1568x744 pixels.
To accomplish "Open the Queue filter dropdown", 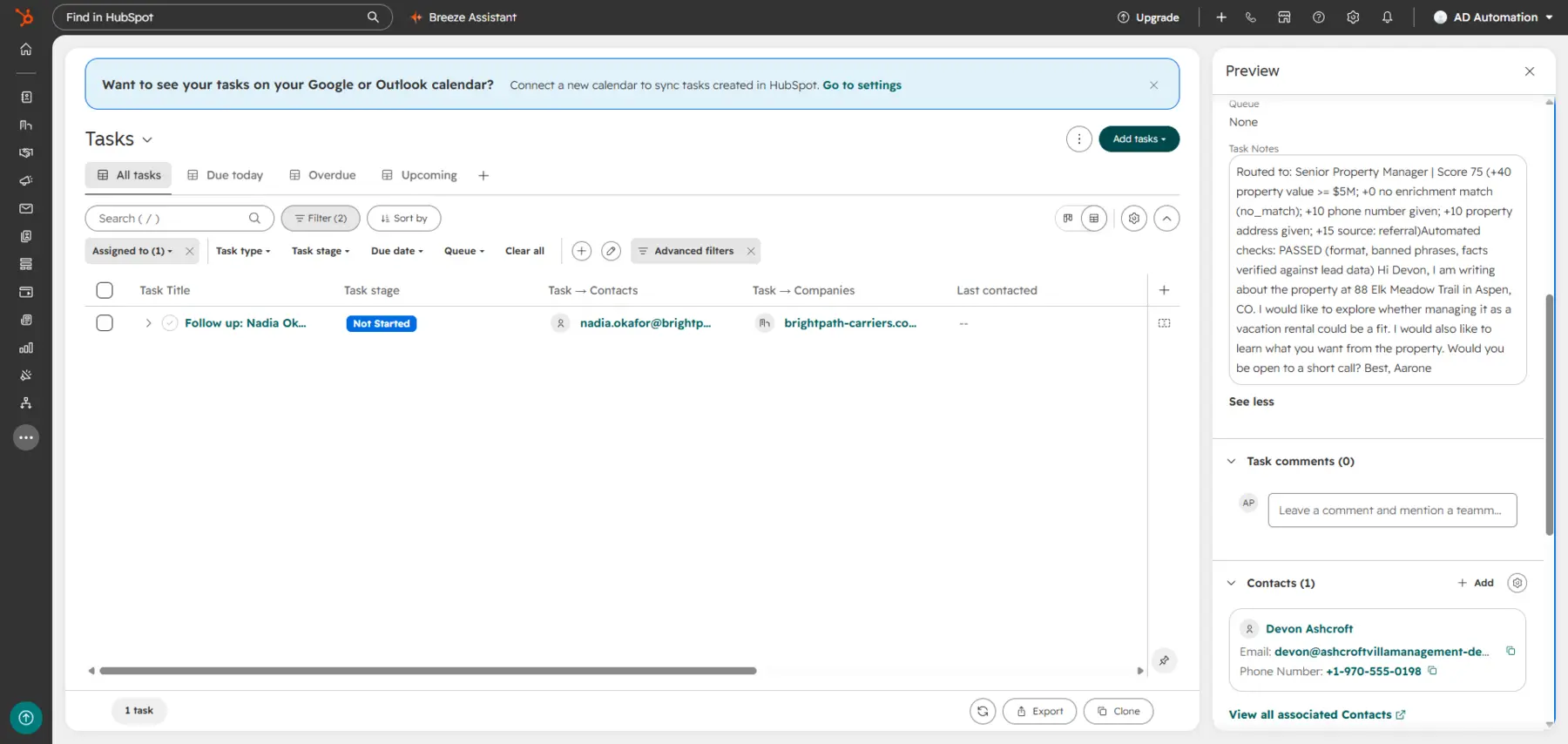I will [464, 251].
